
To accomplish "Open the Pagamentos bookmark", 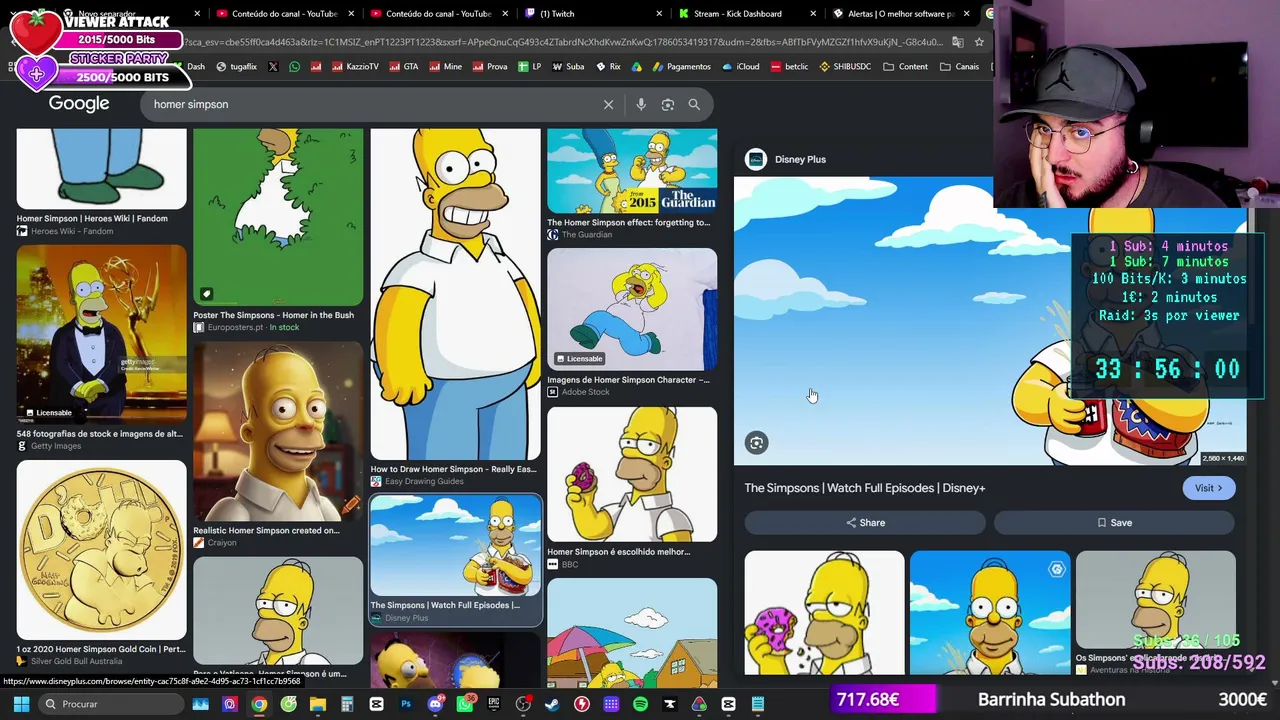I will click(681, 67).
